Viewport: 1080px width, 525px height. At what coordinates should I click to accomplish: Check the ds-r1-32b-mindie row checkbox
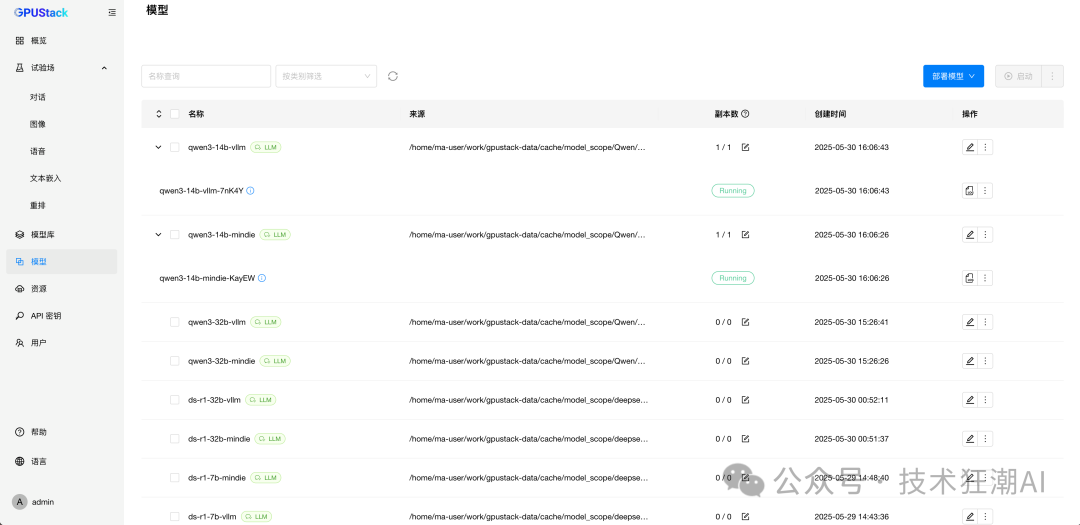(174, 439)
